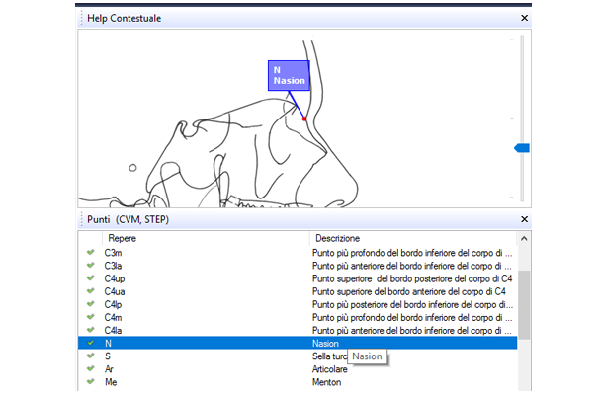Click the Sella turcica description cell
The width and height of the screenshot is (600, 395).
click(329, 356)
